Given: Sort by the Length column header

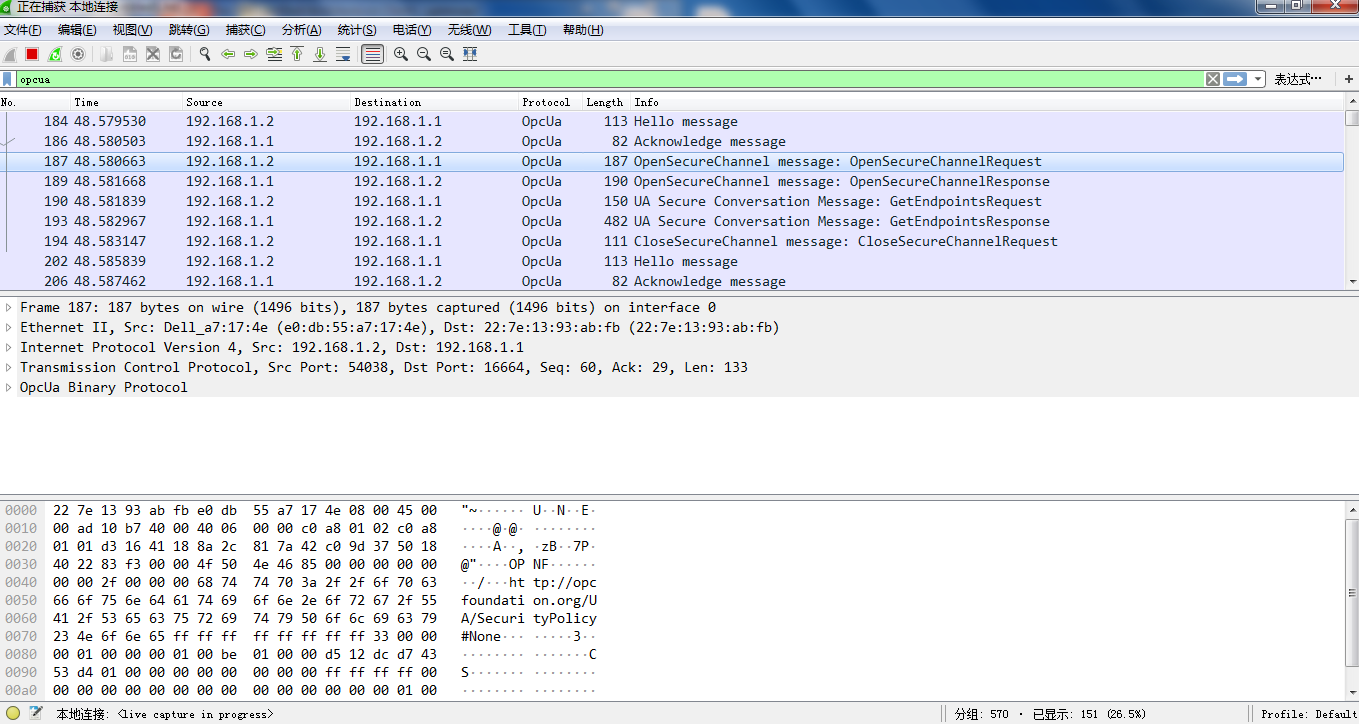Looking at the screenshot, I should pyautogui.click(x=606, y=102).
